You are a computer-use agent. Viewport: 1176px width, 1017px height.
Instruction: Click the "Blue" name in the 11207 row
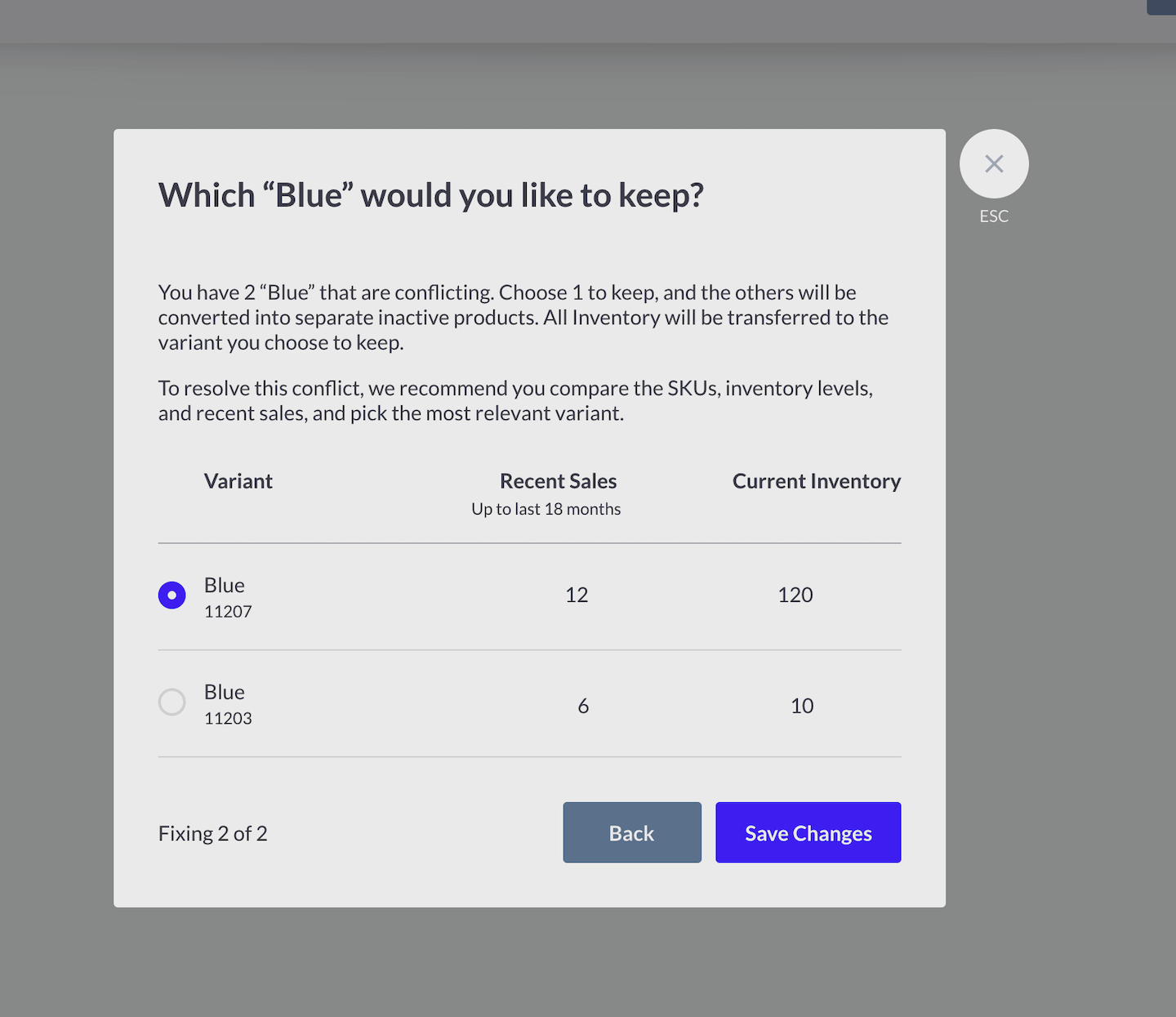click(x=225, y=585)
